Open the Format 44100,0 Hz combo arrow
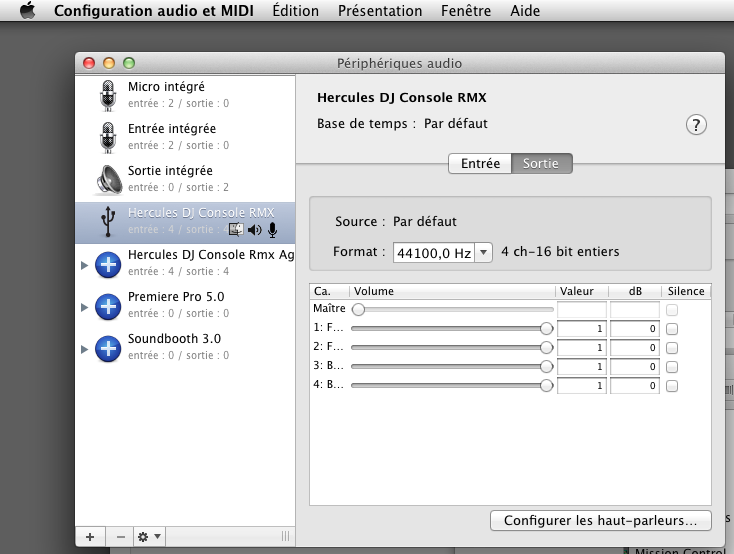 pyautogui.click(x=484, y=252)
